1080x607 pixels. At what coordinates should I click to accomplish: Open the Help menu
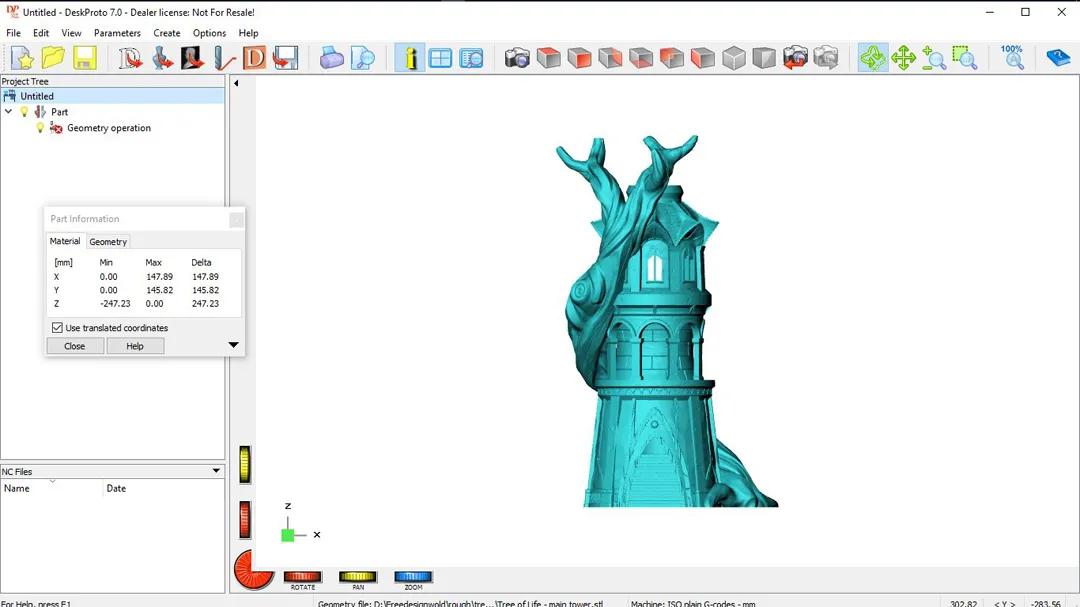tap(249, 33)
